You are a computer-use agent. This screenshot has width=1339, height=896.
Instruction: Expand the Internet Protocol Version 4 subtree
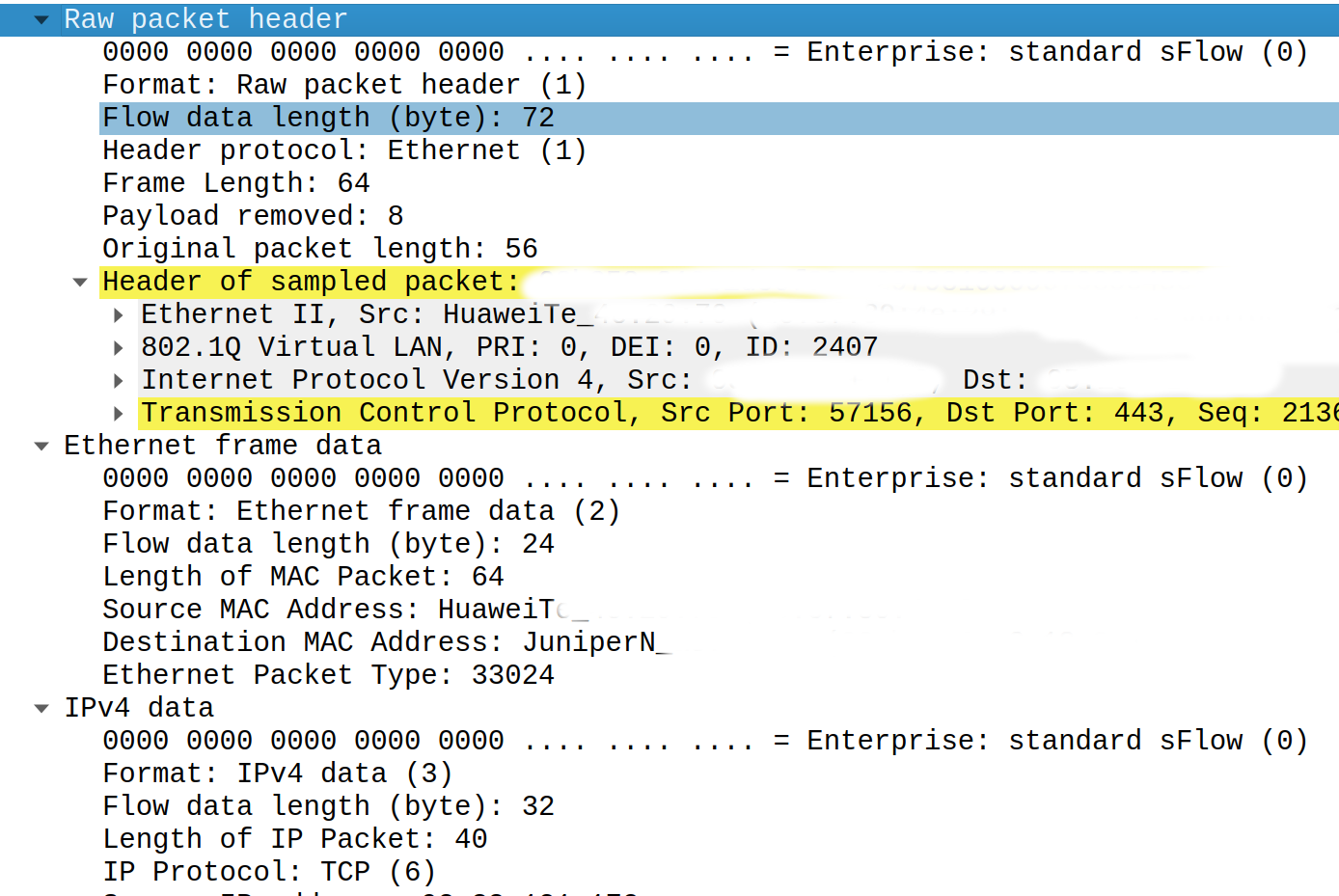point(117,380)
